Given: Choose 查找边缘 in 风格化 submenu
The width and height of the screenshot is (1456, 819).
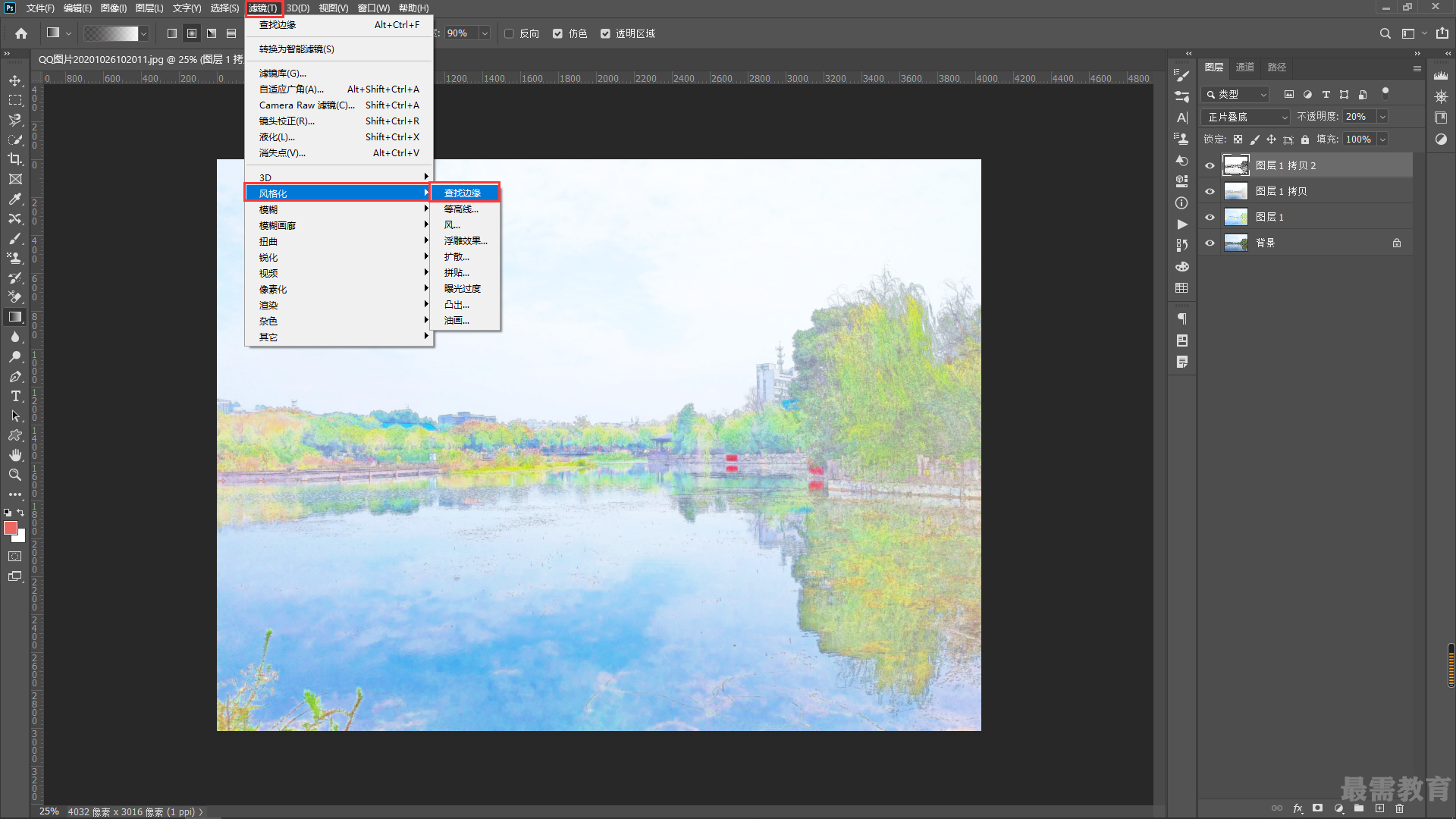Looking at the screenshot, I should [x=466, y=193].
